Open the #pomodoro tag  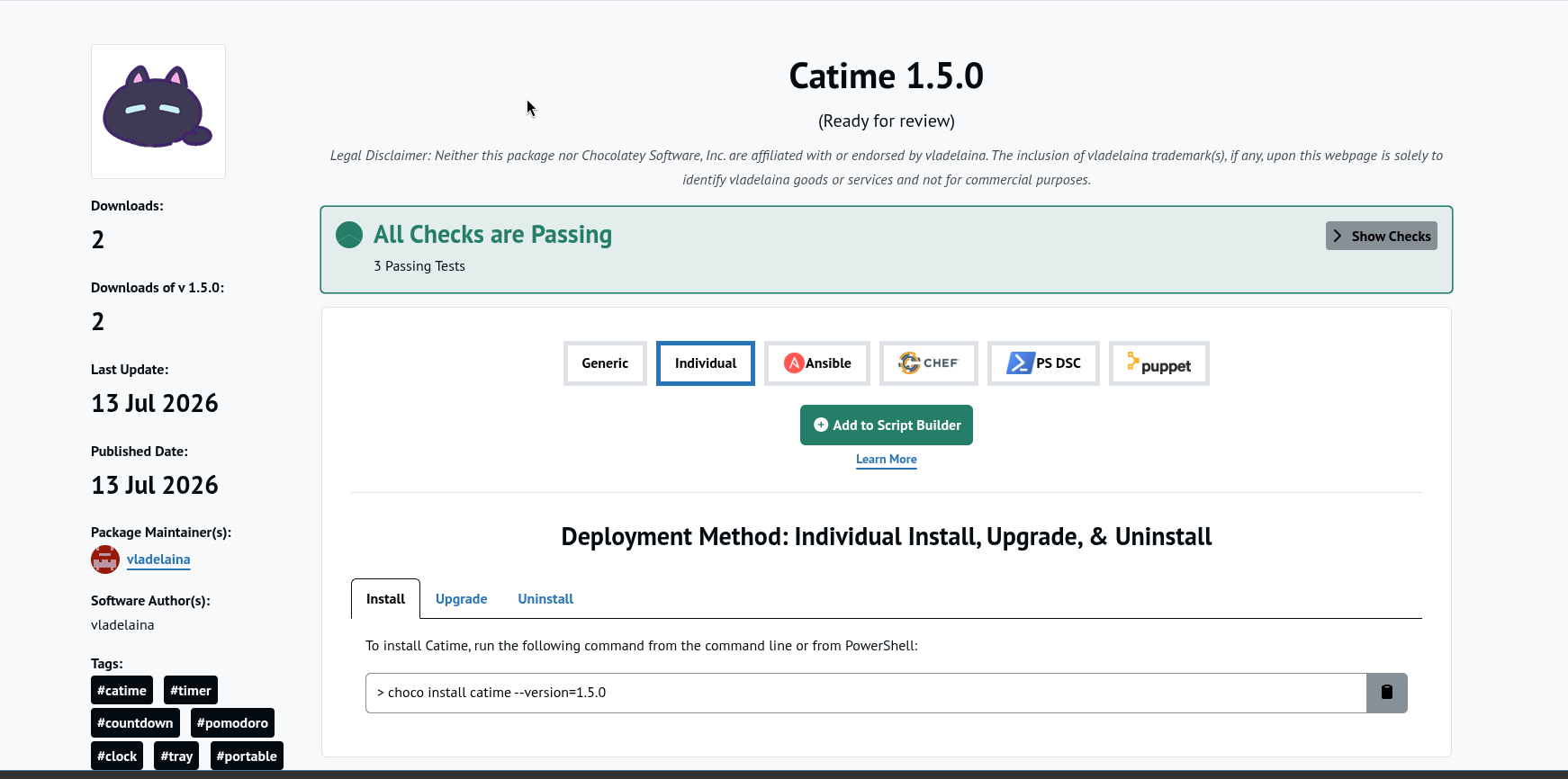pyautogui.click(x=232, y=723)
